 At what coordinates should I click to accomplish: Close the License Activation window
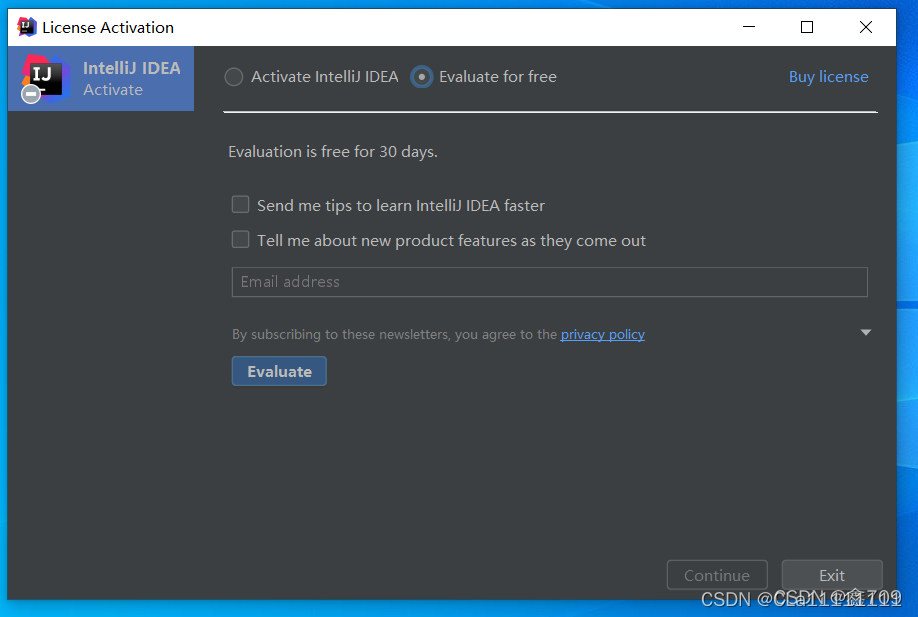866,27
